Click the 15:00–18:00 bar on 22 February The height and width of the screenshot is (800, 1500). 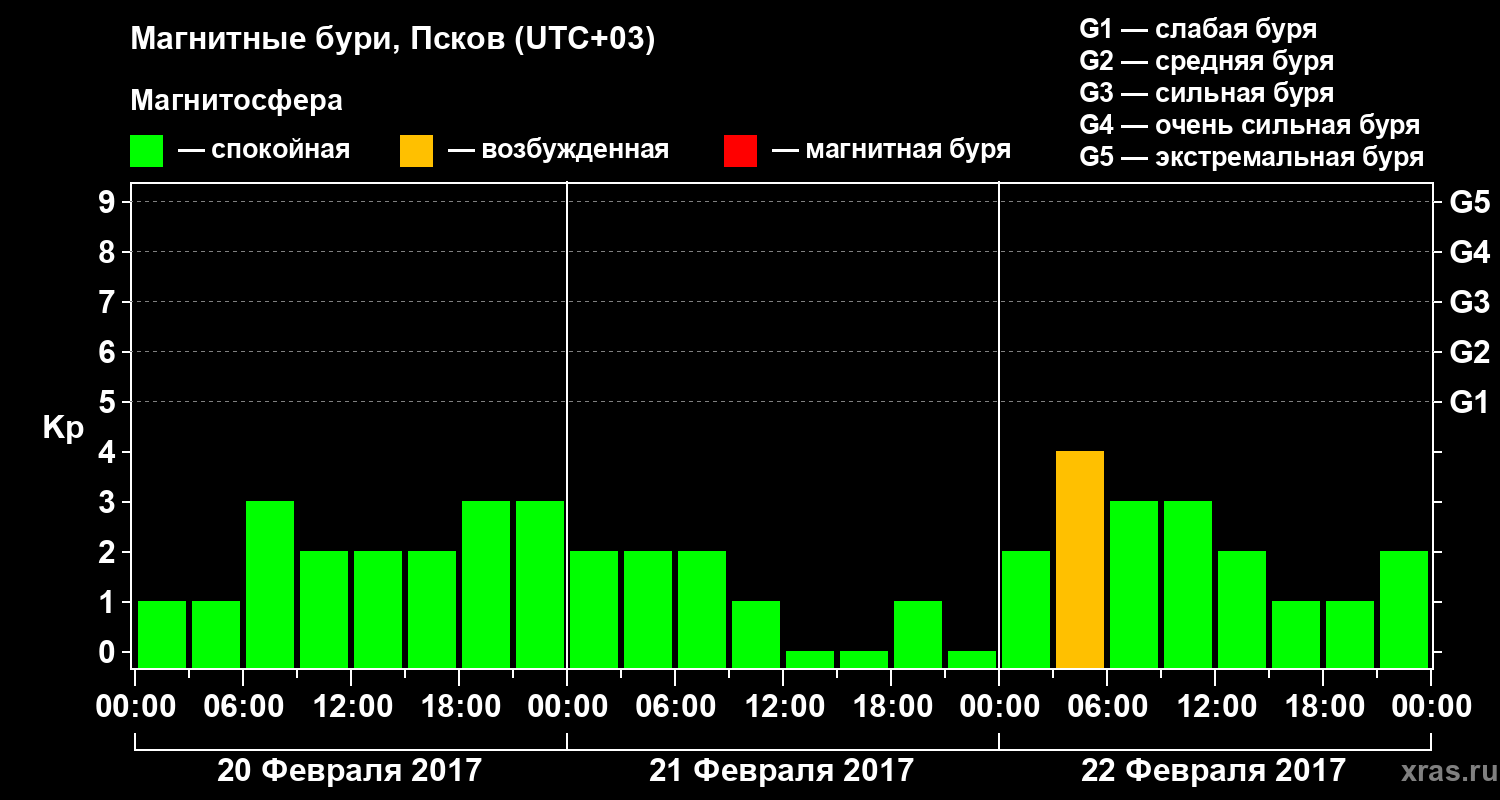[x=1296, y=634]
